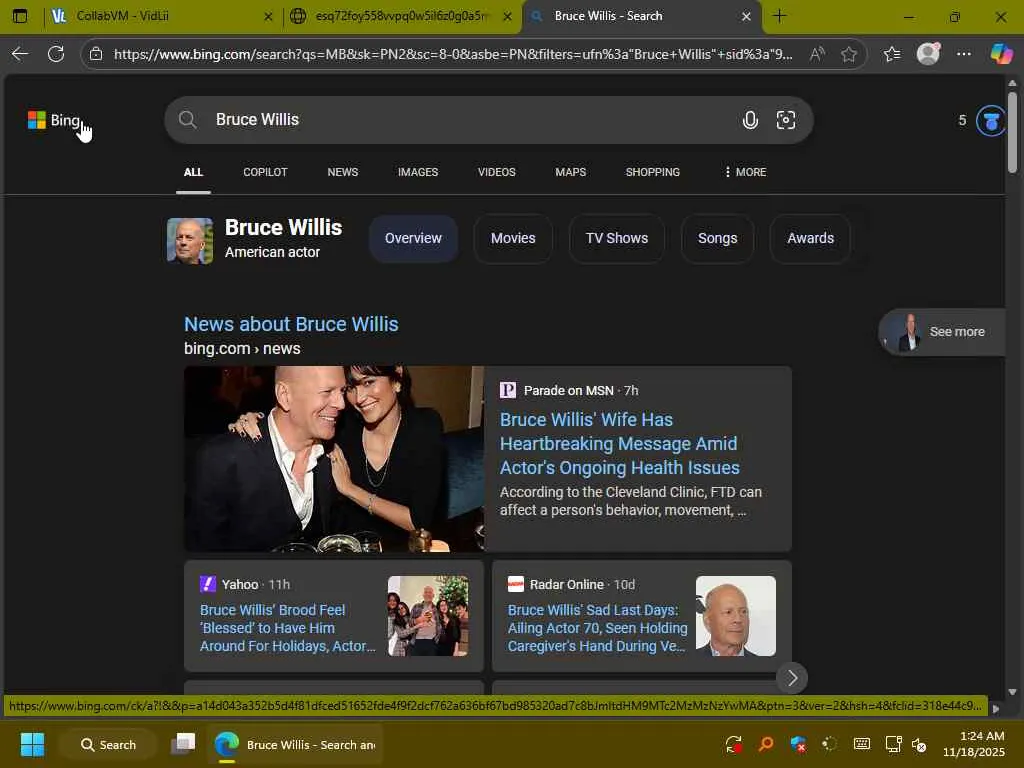Open a new browser tab
Screen dimensions: 1024x768
click(779, 16)
